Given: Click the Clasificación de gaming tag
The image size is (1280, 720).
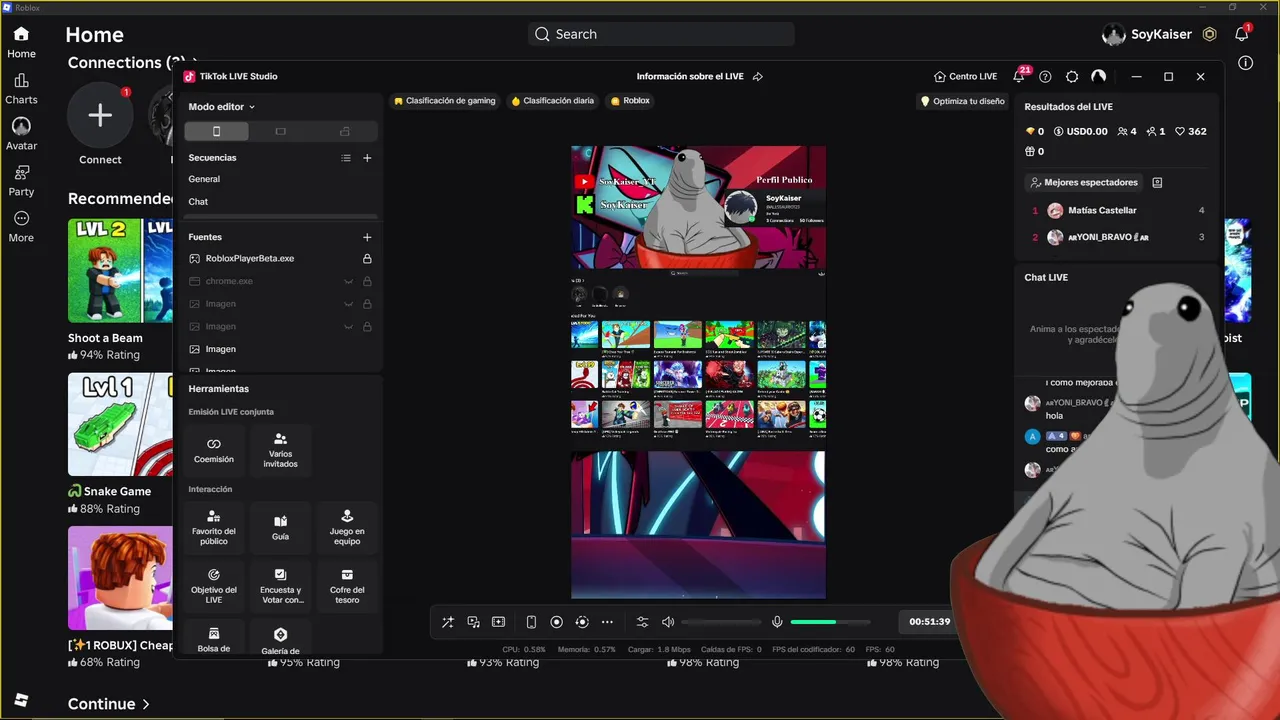Looking at the screenshot, I should 444,101.
